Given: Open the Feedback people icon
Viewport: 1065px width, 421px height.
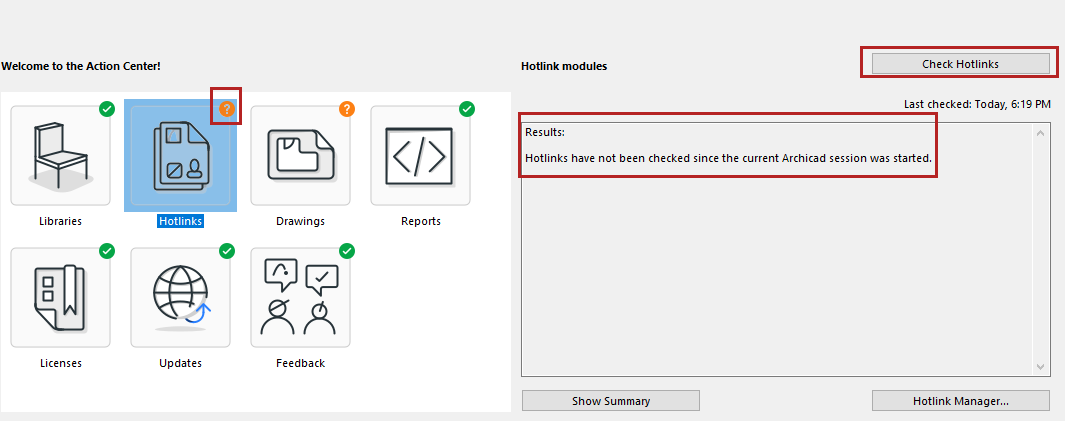Looking at the screenshot, I should (x=300, y=297).
